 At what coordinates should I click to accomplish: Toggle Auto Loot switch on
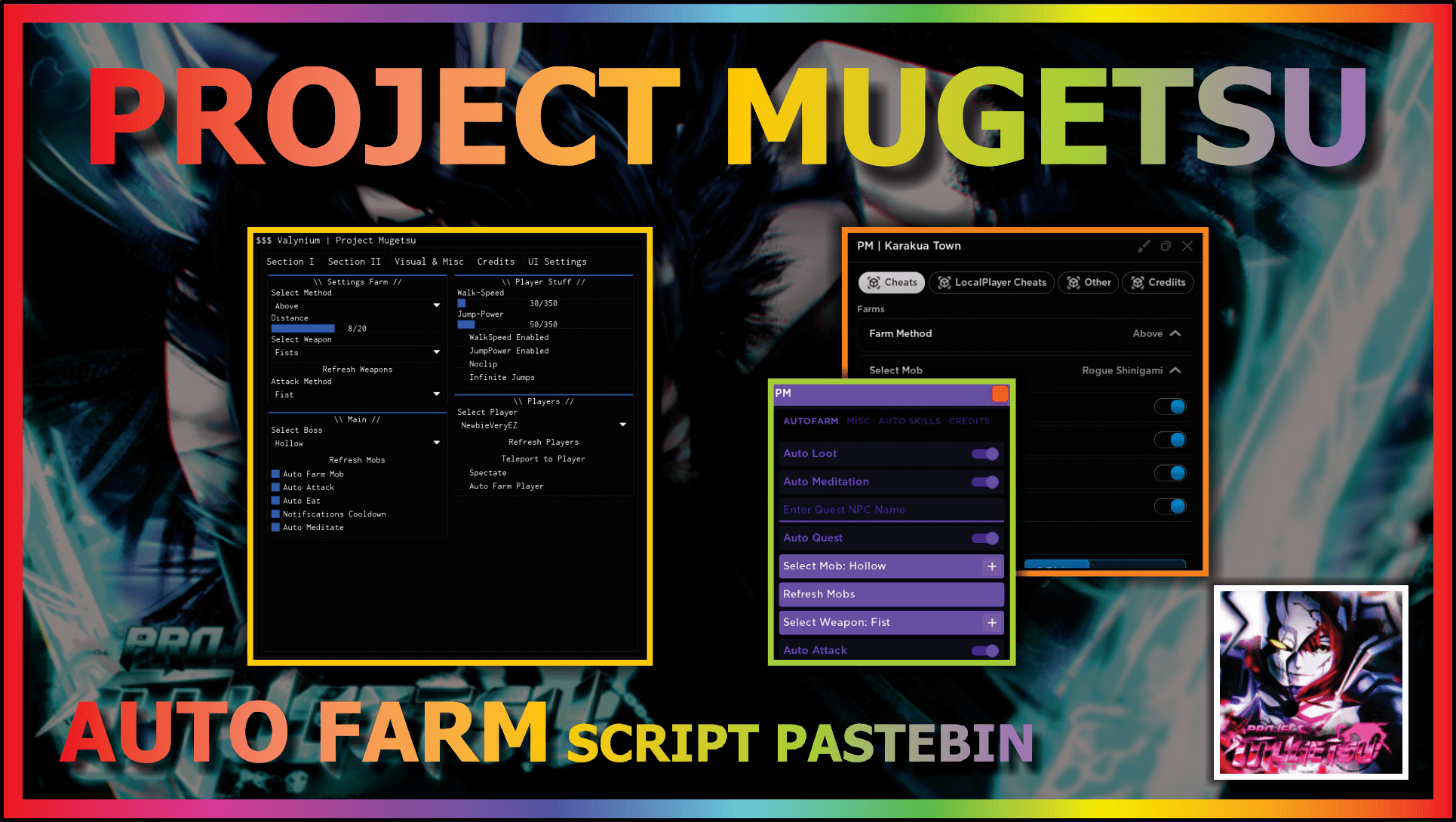(984, 453)
